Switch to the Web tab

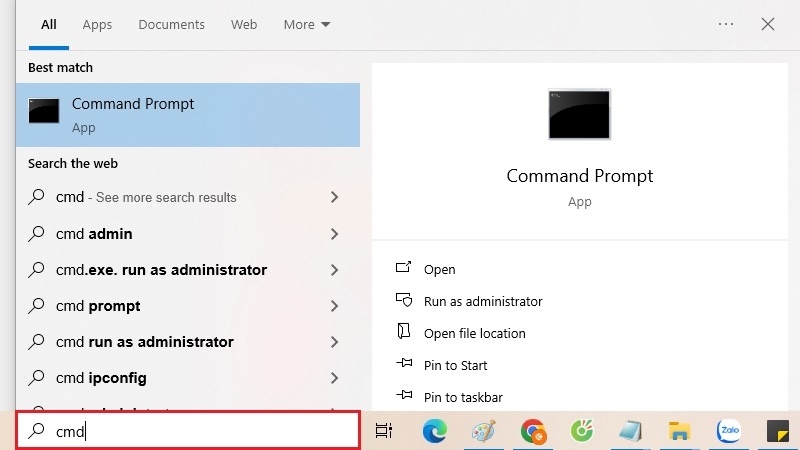[x=244, y=24]
